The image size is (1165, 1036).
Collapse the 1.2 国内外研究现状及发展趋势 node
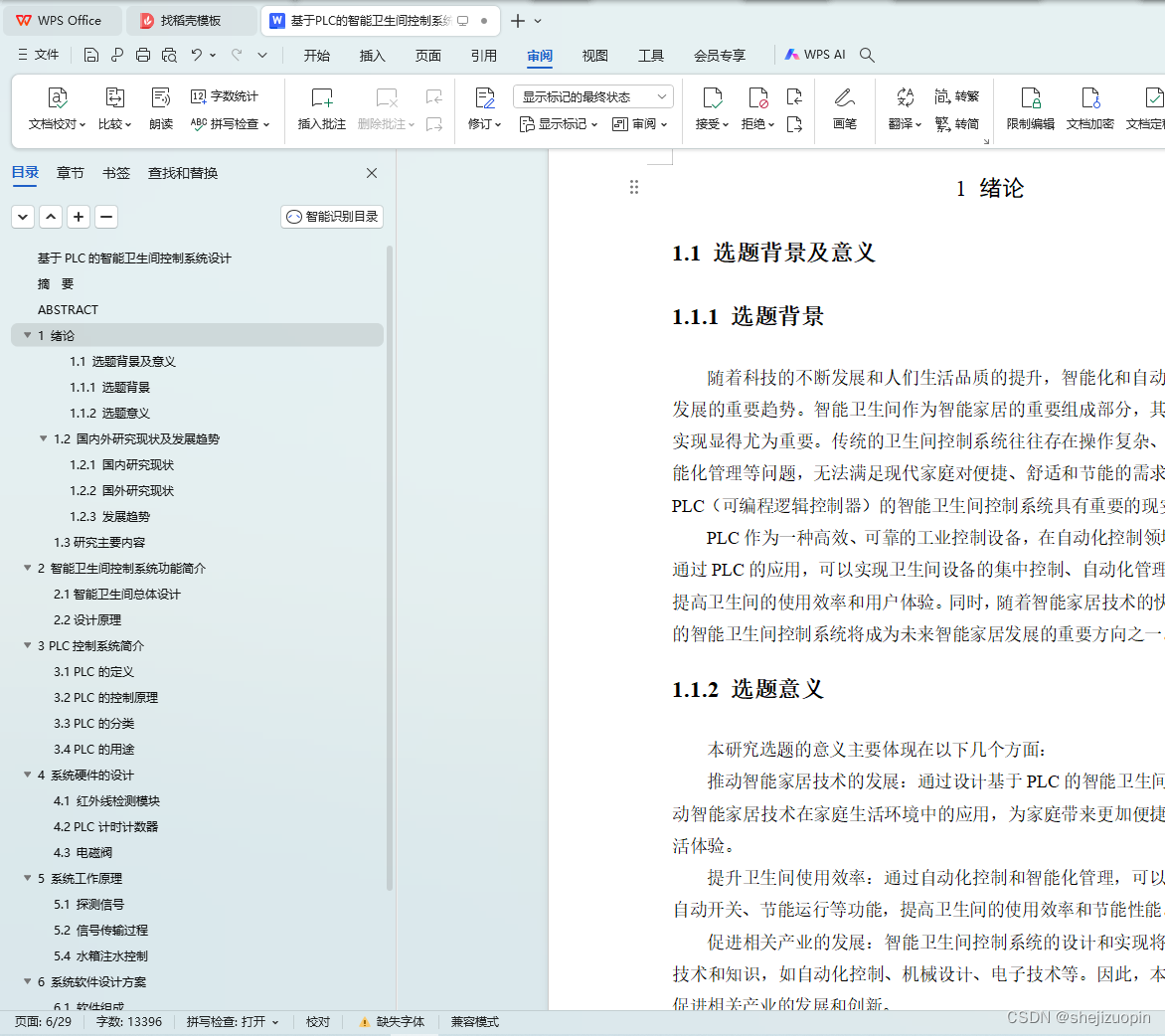(x=43, y=438)
